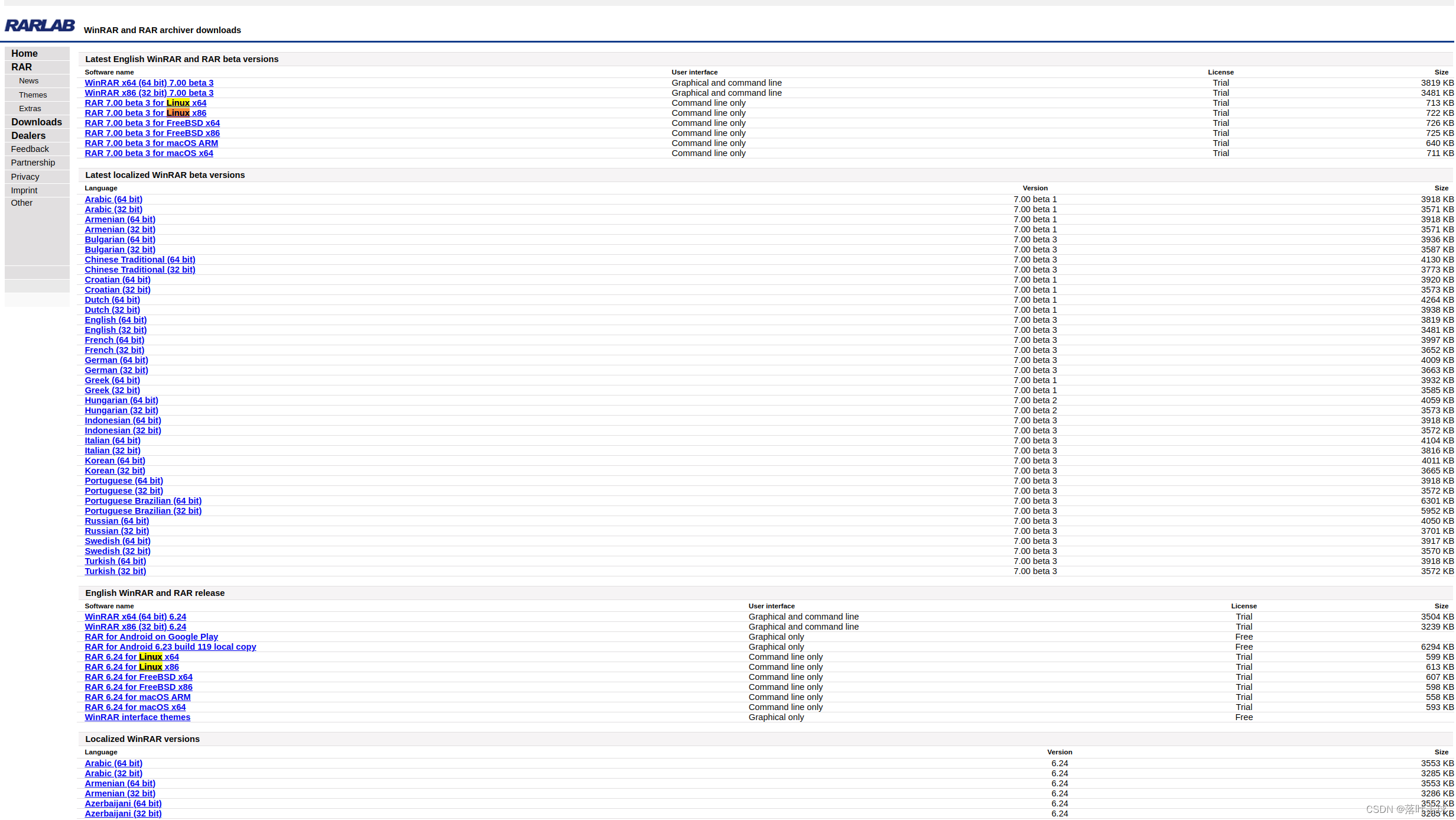The width and height of the screenshot is (1456, 820).
Task: Open Greek (32 bit) link
Action: [112, 390]
